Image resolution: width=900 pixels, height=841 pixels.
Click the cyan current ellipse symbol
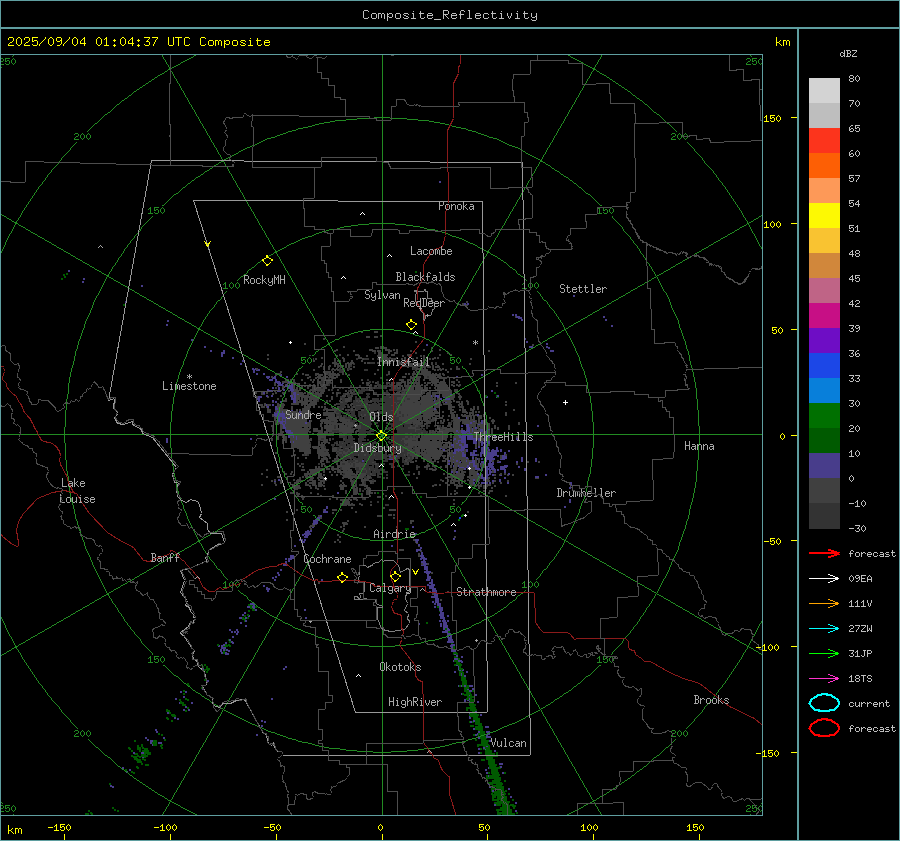824,703
